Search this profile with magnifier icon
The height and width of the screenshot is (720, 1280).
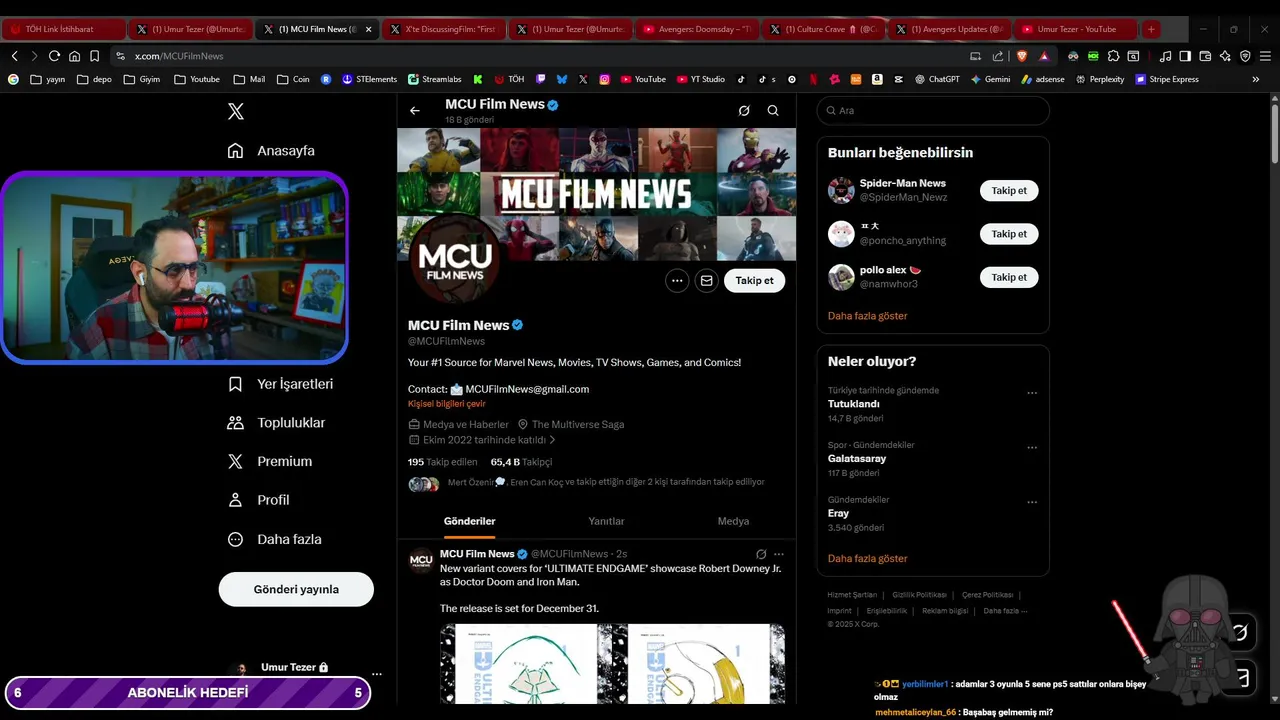773,111
